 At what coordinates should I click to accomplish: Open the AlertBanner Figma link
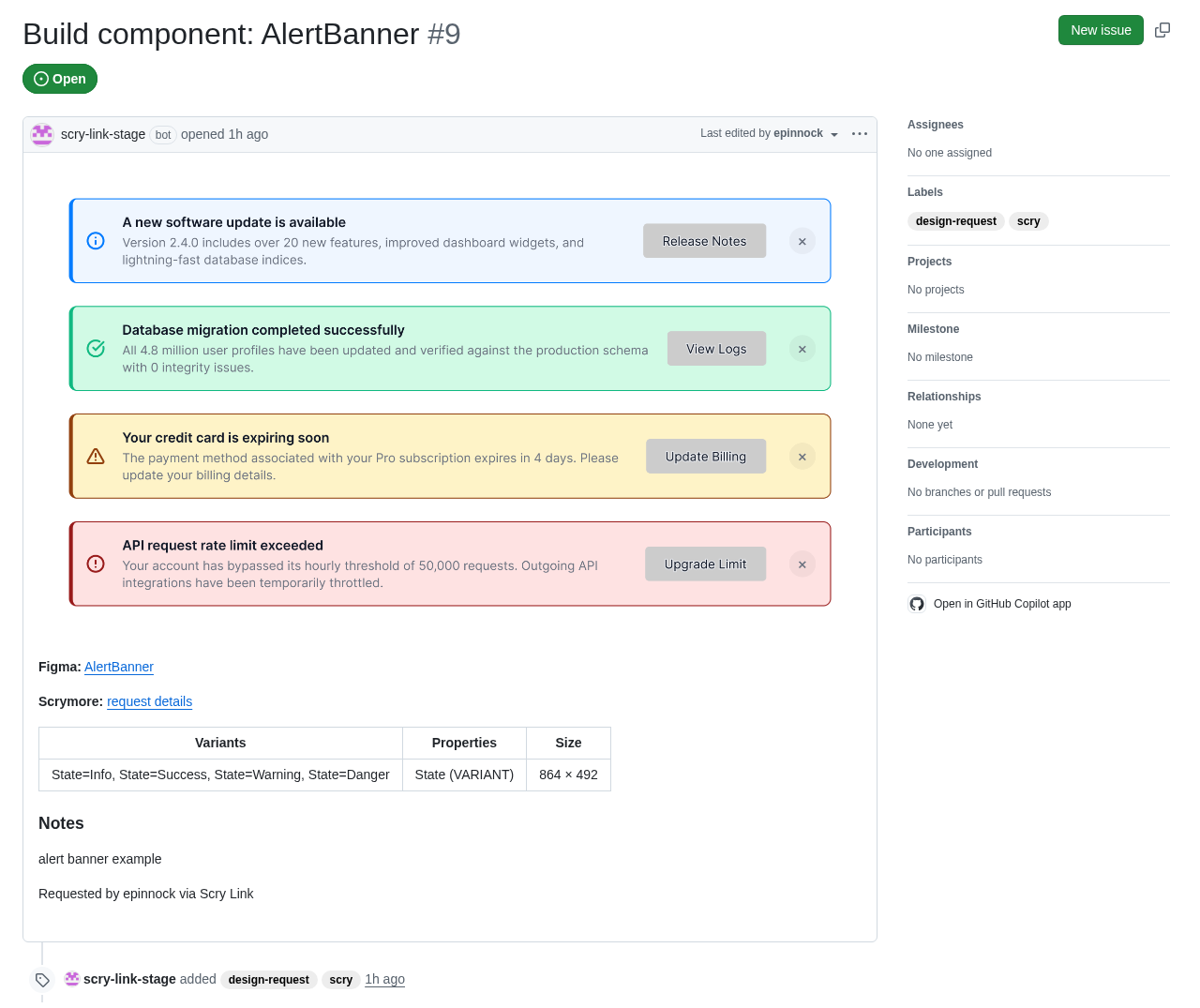pos(119,667)
